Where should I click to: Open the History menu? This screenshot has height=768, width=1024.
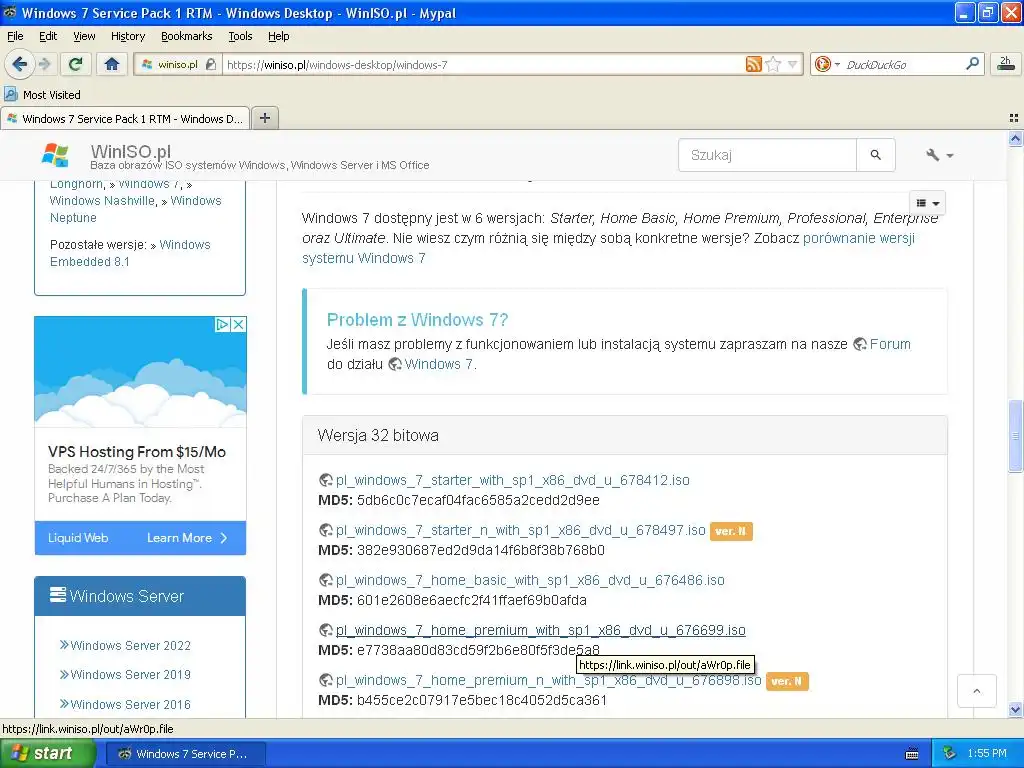[128, 36]
